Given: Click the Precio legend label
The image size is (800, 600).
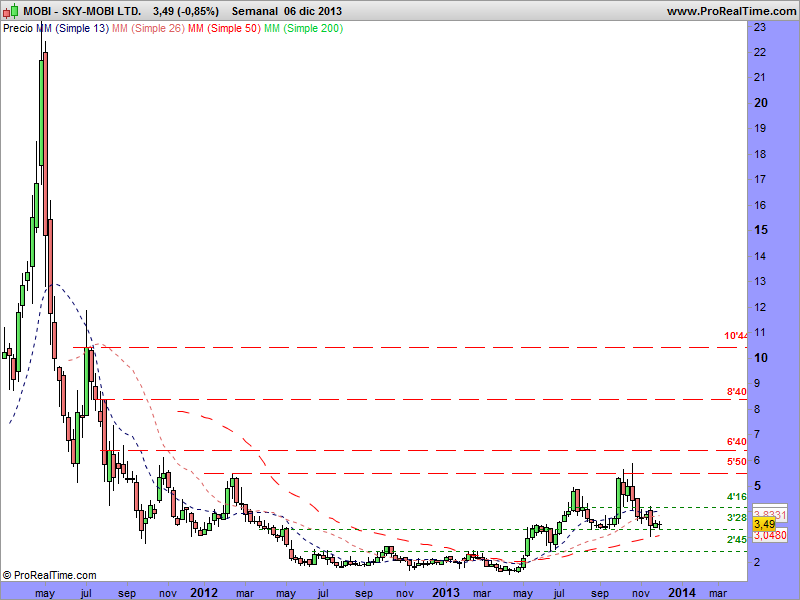Looking at the screenshot, I should point(18,29).
